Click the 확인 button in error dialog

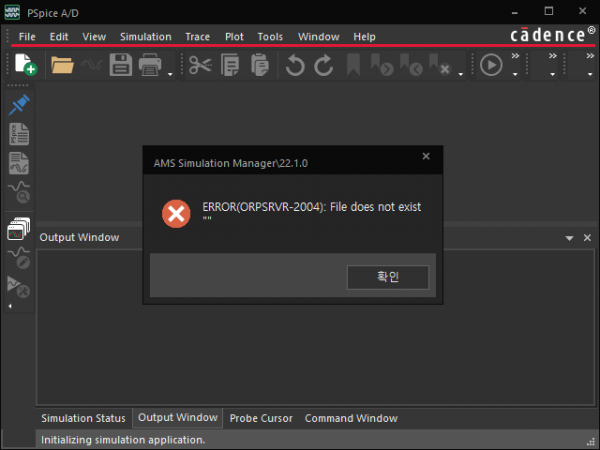tap(388, 277)
